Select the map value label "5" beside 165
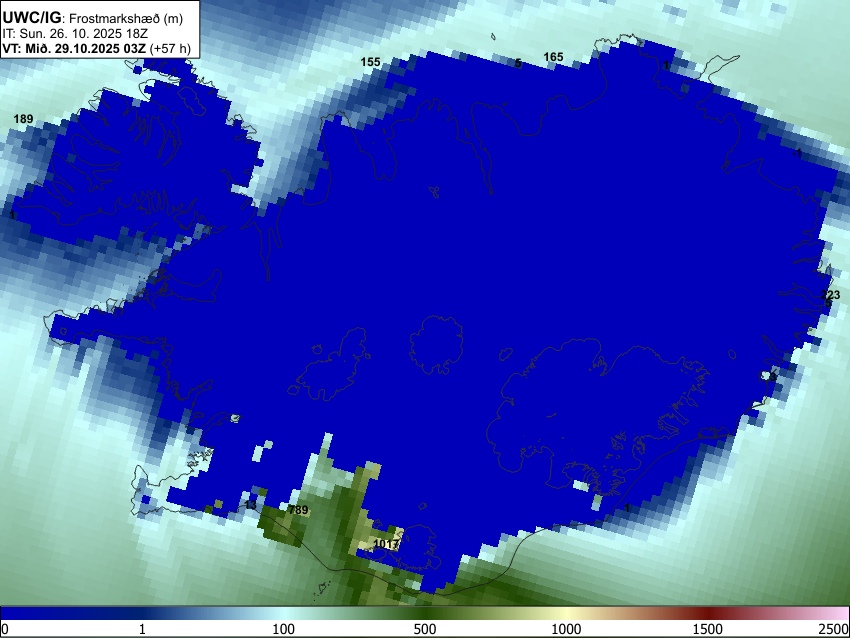This screenshot has height=638, width=850. tap(518, 63)
